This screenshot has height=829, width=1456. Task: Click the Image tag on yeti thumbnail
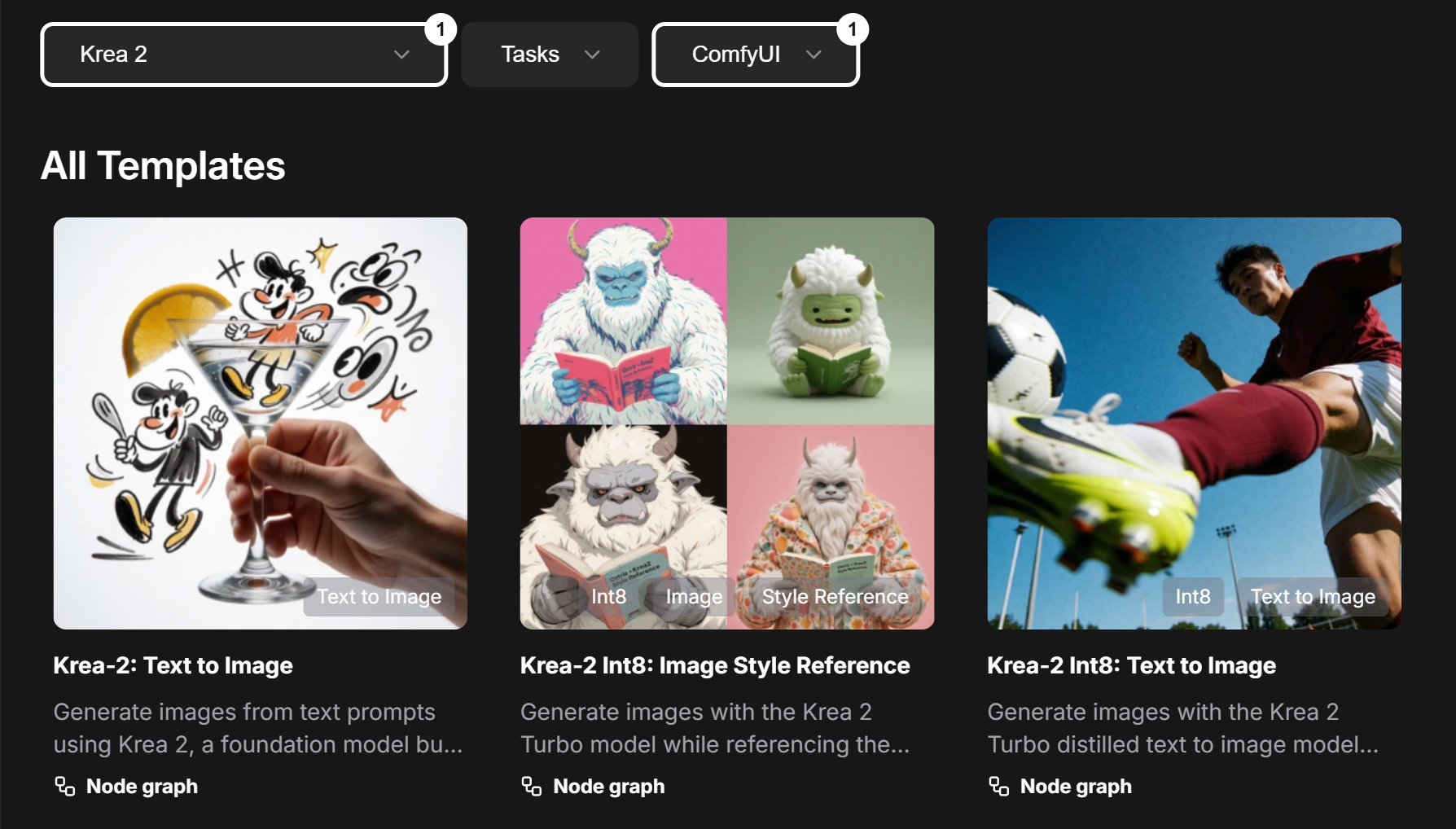[694, 597]
